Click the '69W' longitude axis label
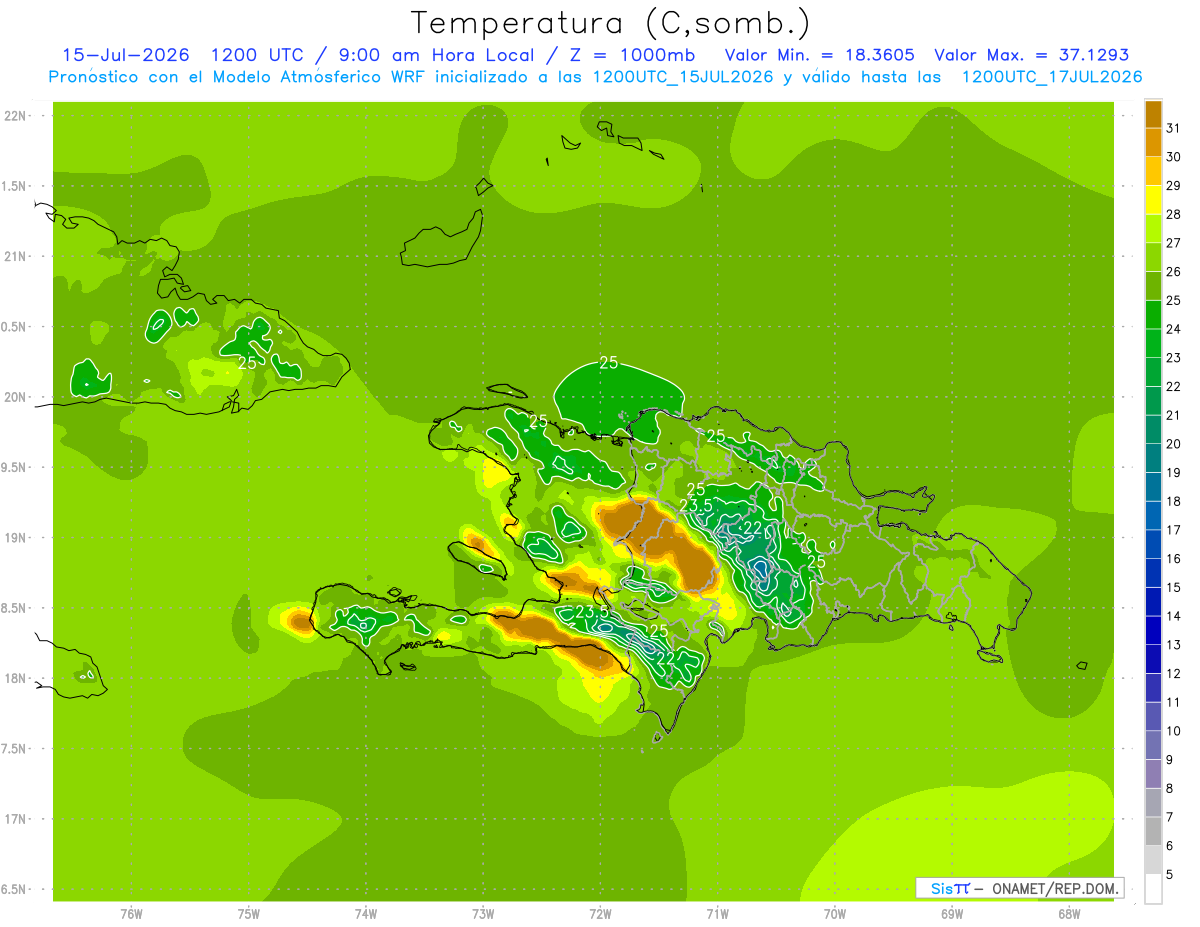1200x927 pixels. (x=952, y=914)
